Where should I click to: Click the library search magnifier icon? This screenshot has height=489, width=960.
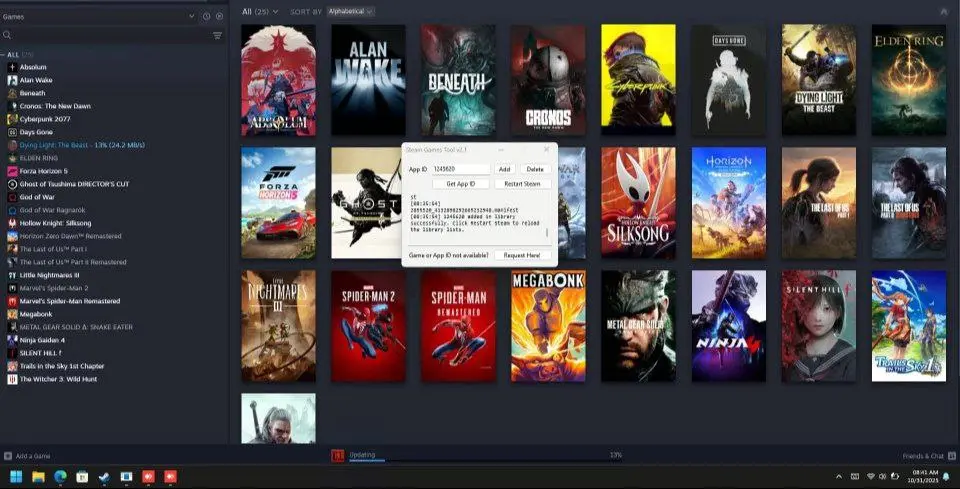click(x=7, y=35)
